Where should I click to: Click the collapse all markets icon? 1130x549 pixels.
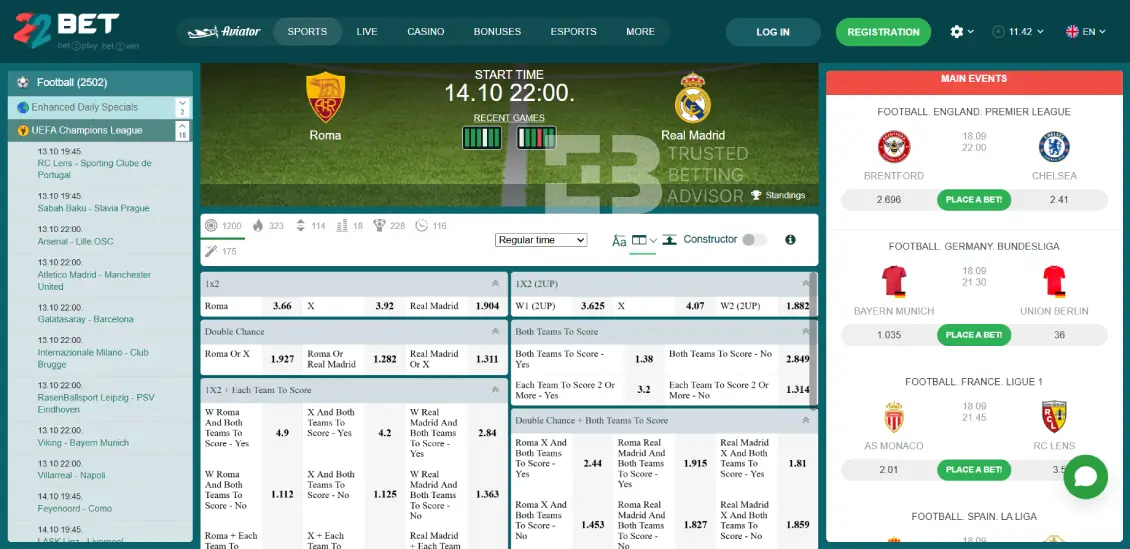pos(669,240)
